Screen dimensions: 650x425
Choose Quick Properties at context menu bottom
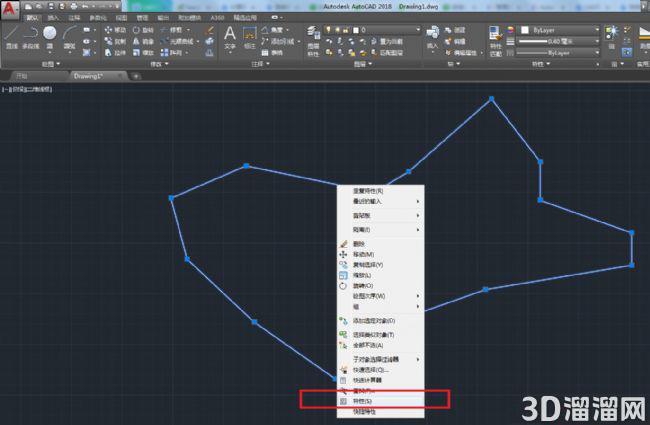[381, 412]
